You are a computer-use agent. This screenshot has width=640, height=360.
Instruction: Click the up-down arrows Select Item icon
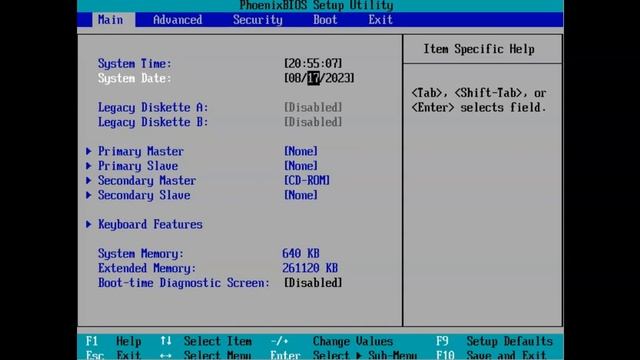click(166, 341)
